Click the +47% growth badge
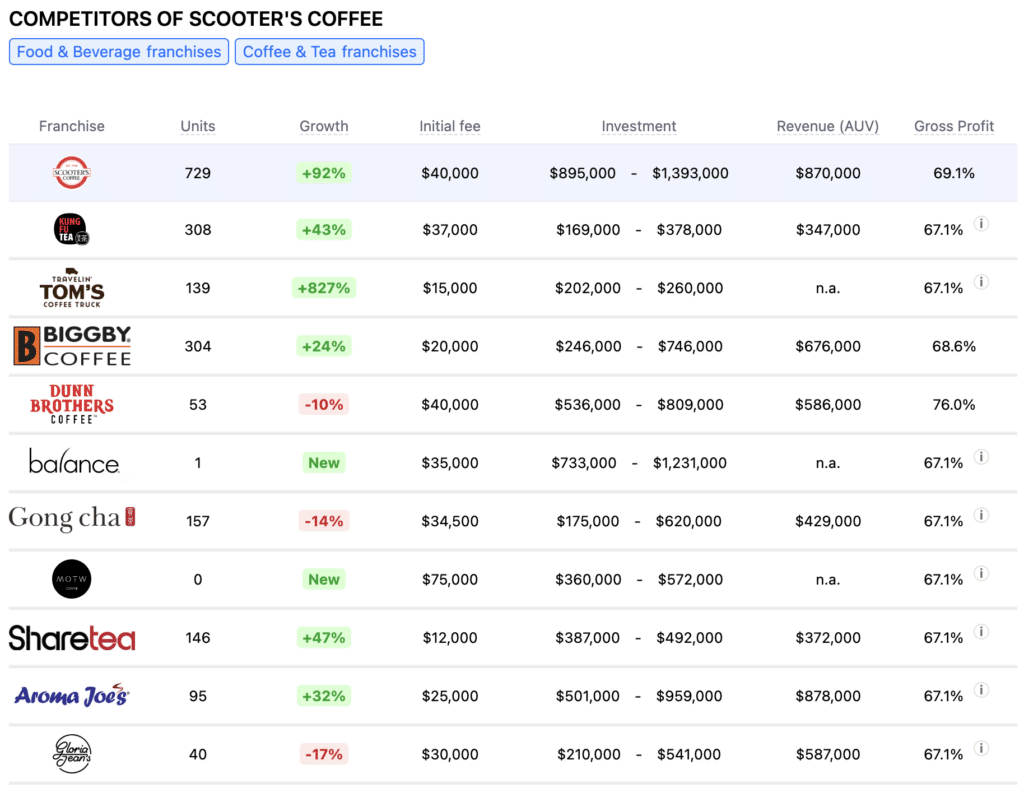The image size is (1024, 797). coord(324,638)
